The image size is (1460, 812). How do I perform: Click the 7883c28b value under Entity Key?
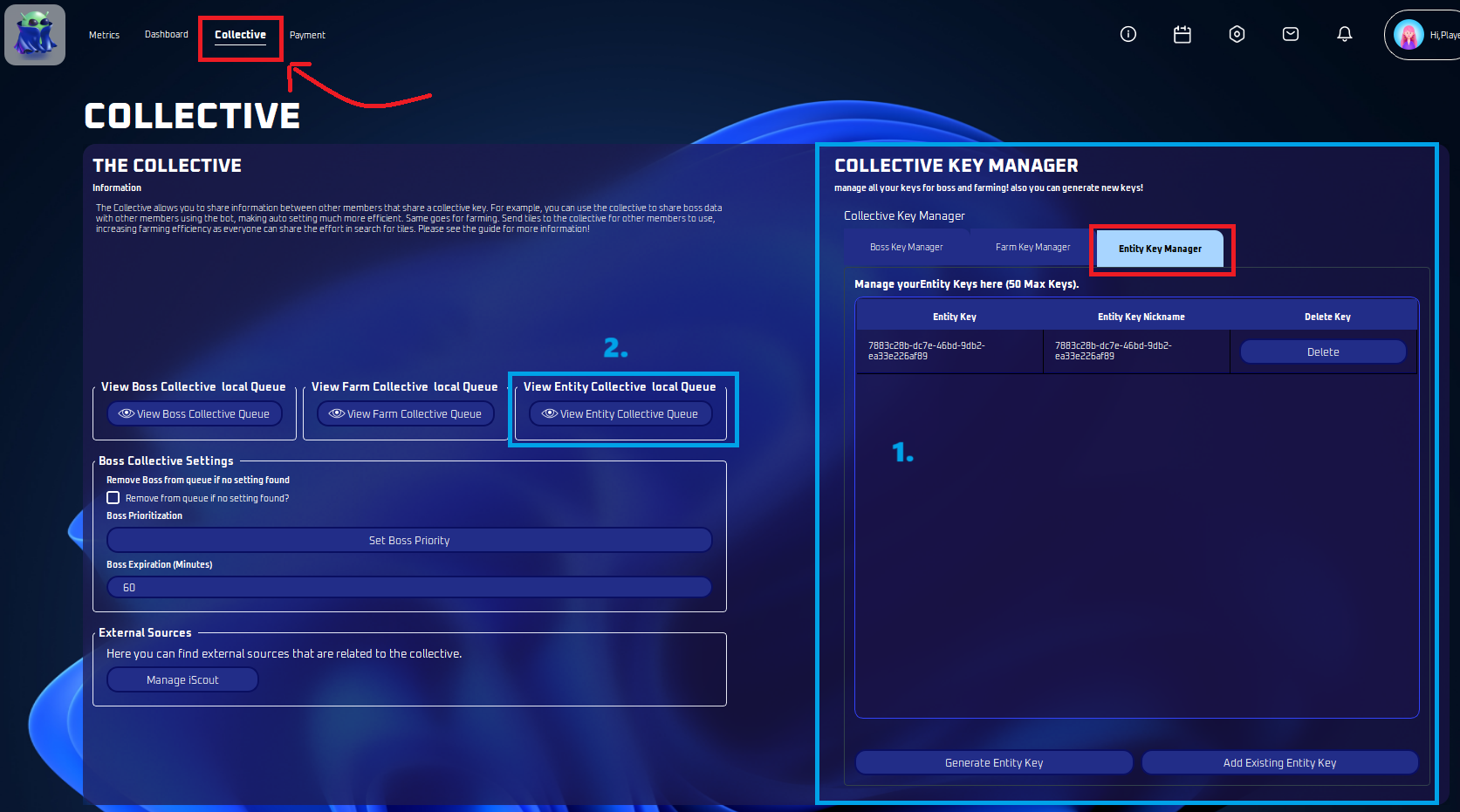(x=926, y=351)
